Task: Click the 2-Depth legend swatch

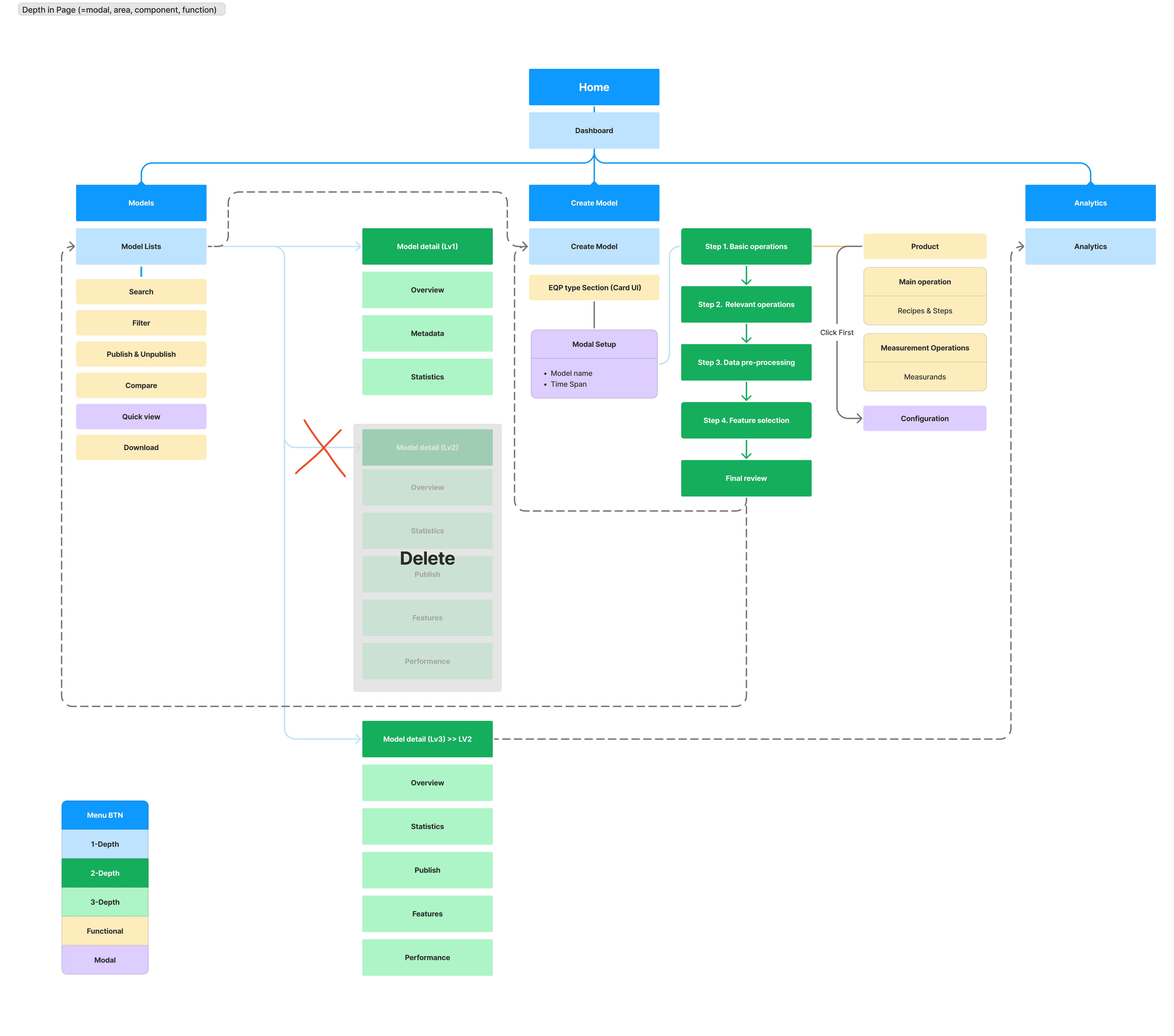Action: click(105, 873)
